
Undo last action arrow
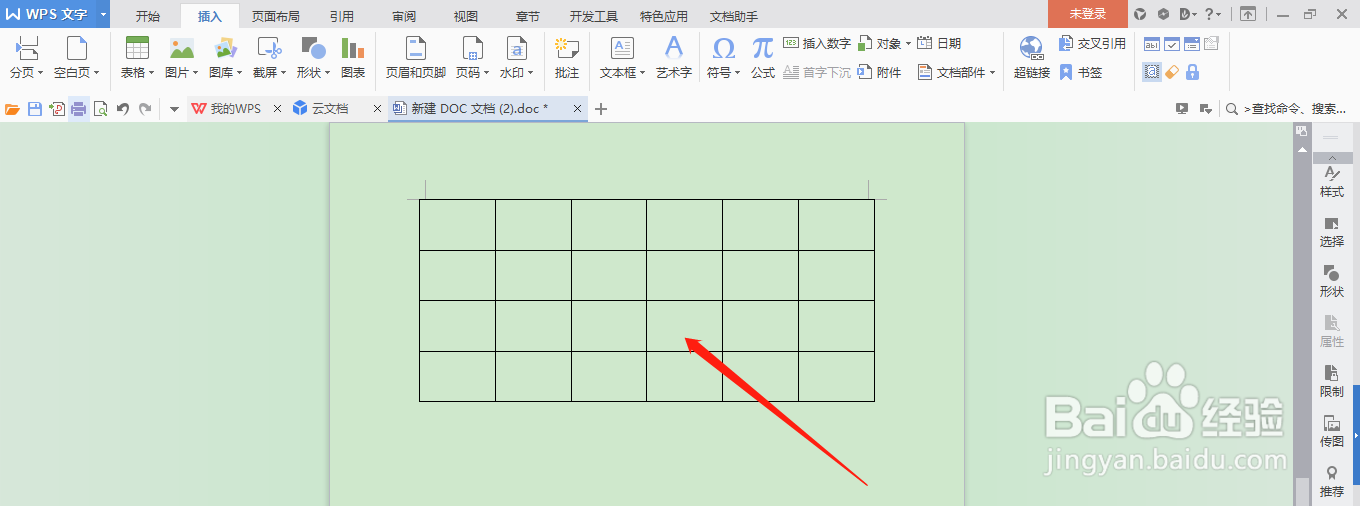[x=123, y=109]
